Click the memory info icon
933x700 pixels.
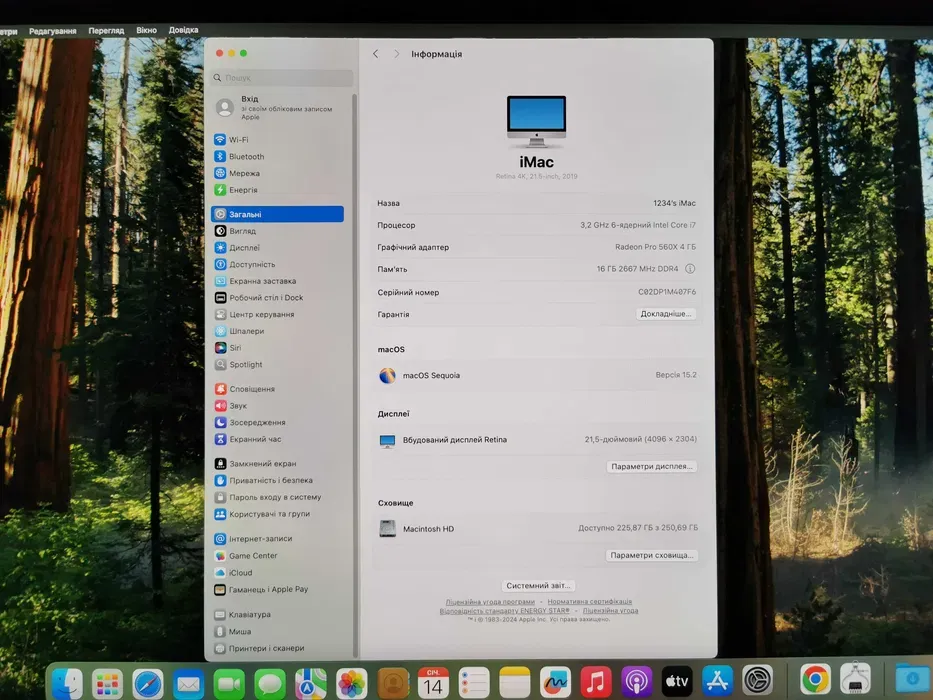point(690,269)
